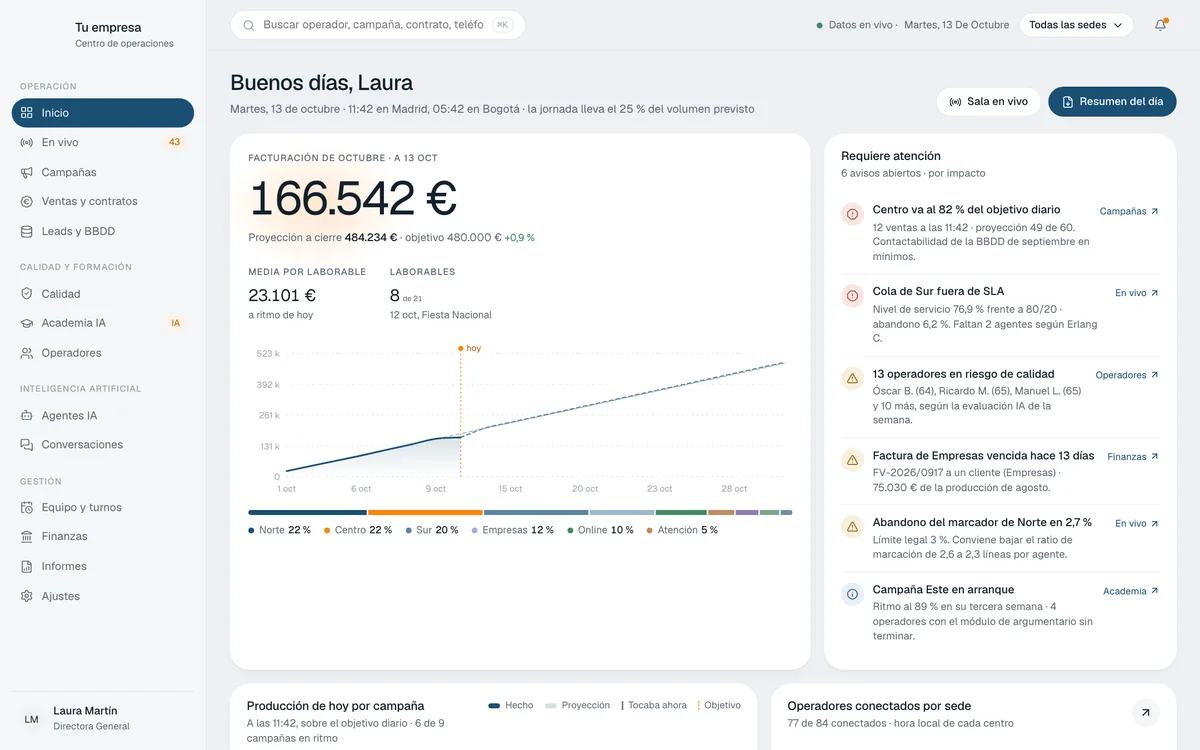
Task: Follow the Campañas link for Centro alert
Action: (x=1129, y=211)
